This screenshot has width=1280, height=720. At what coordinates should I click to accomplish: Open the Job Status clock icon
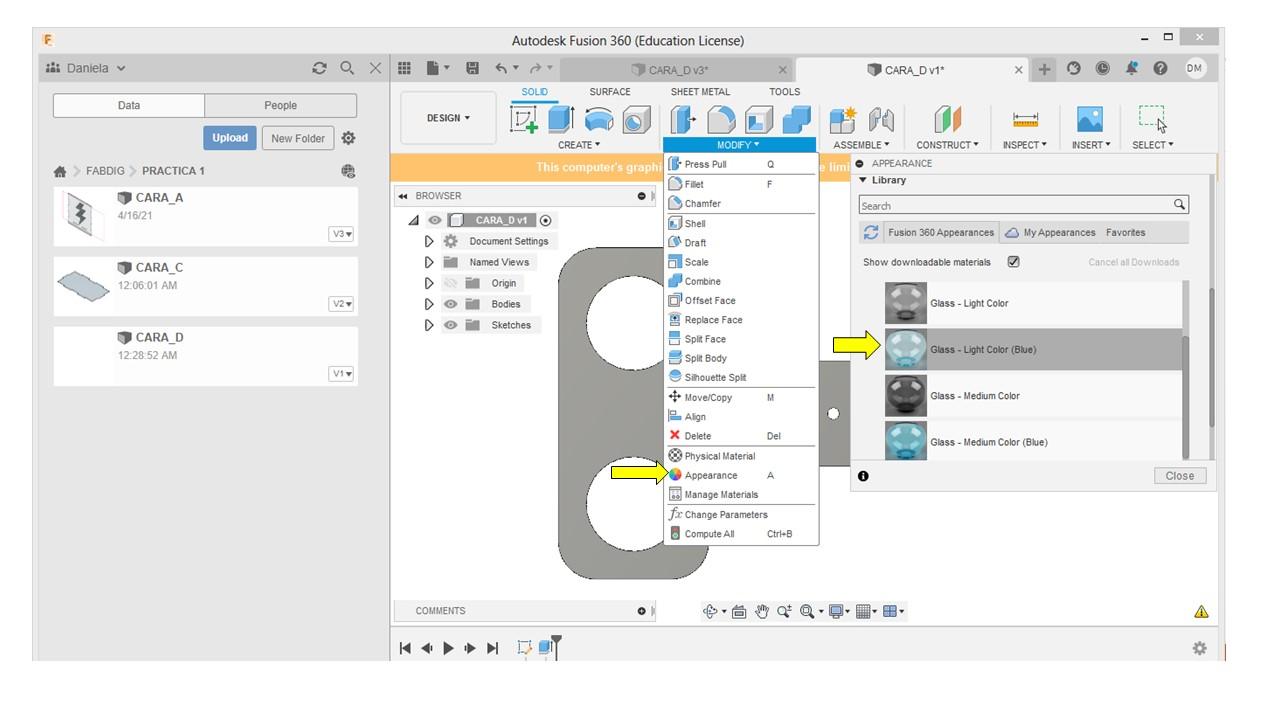[1103, 69]
